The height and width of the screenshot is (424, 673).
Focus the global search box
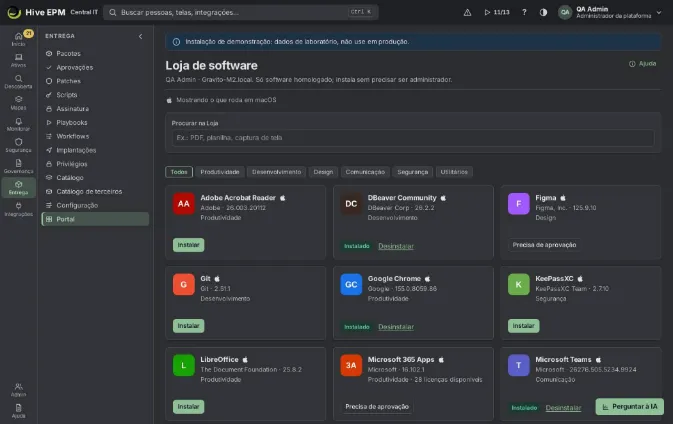point(241,12)
